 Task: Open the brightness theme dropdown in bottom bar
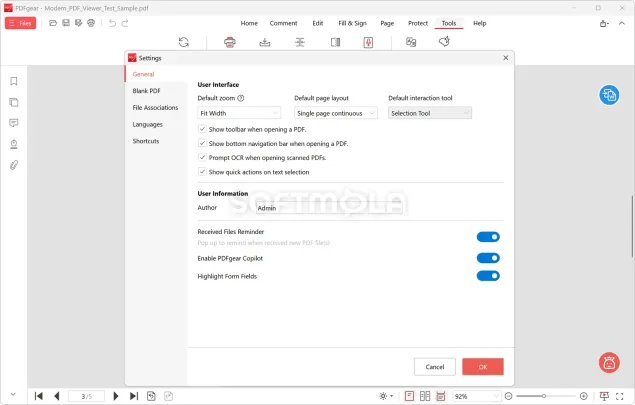click(x=386, y=396)
